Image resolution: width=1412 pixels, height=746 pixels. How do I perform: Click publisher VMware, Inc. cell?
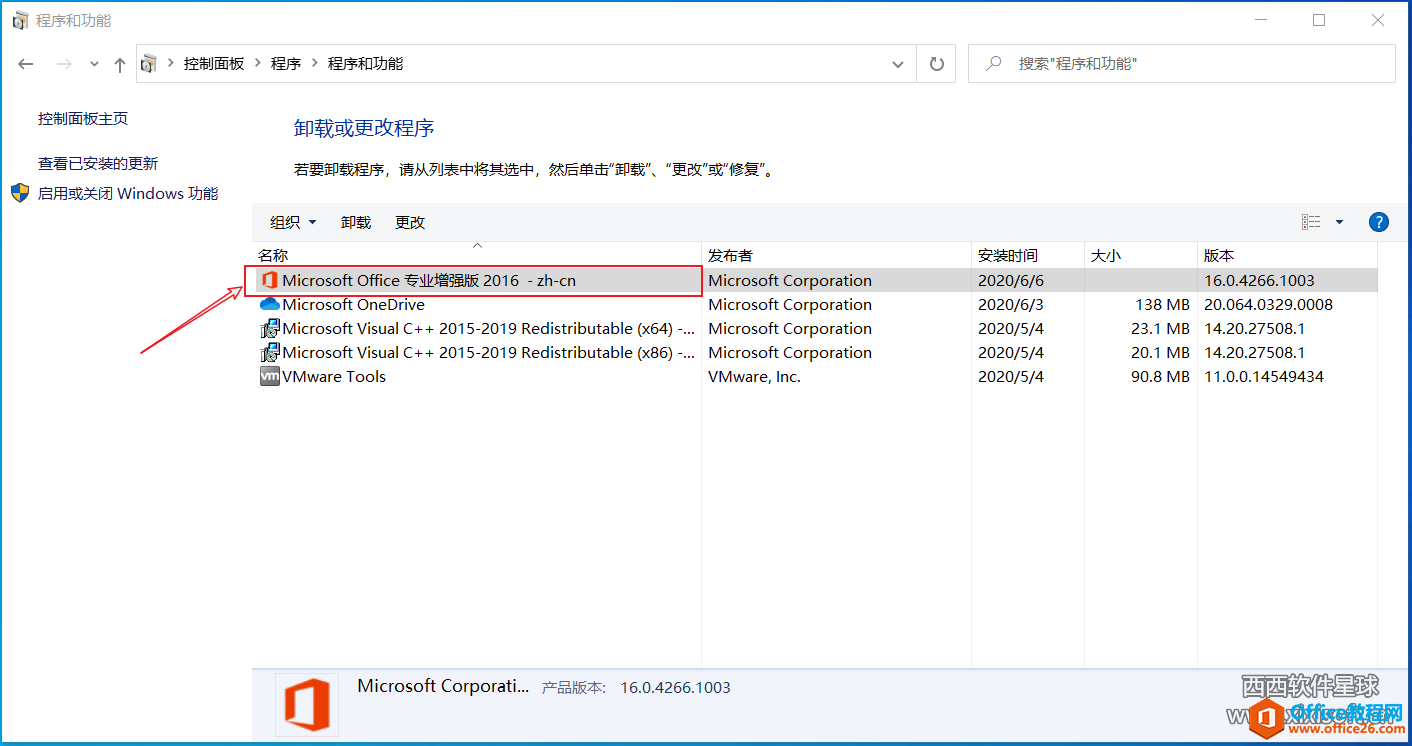(x=754, y=376)
